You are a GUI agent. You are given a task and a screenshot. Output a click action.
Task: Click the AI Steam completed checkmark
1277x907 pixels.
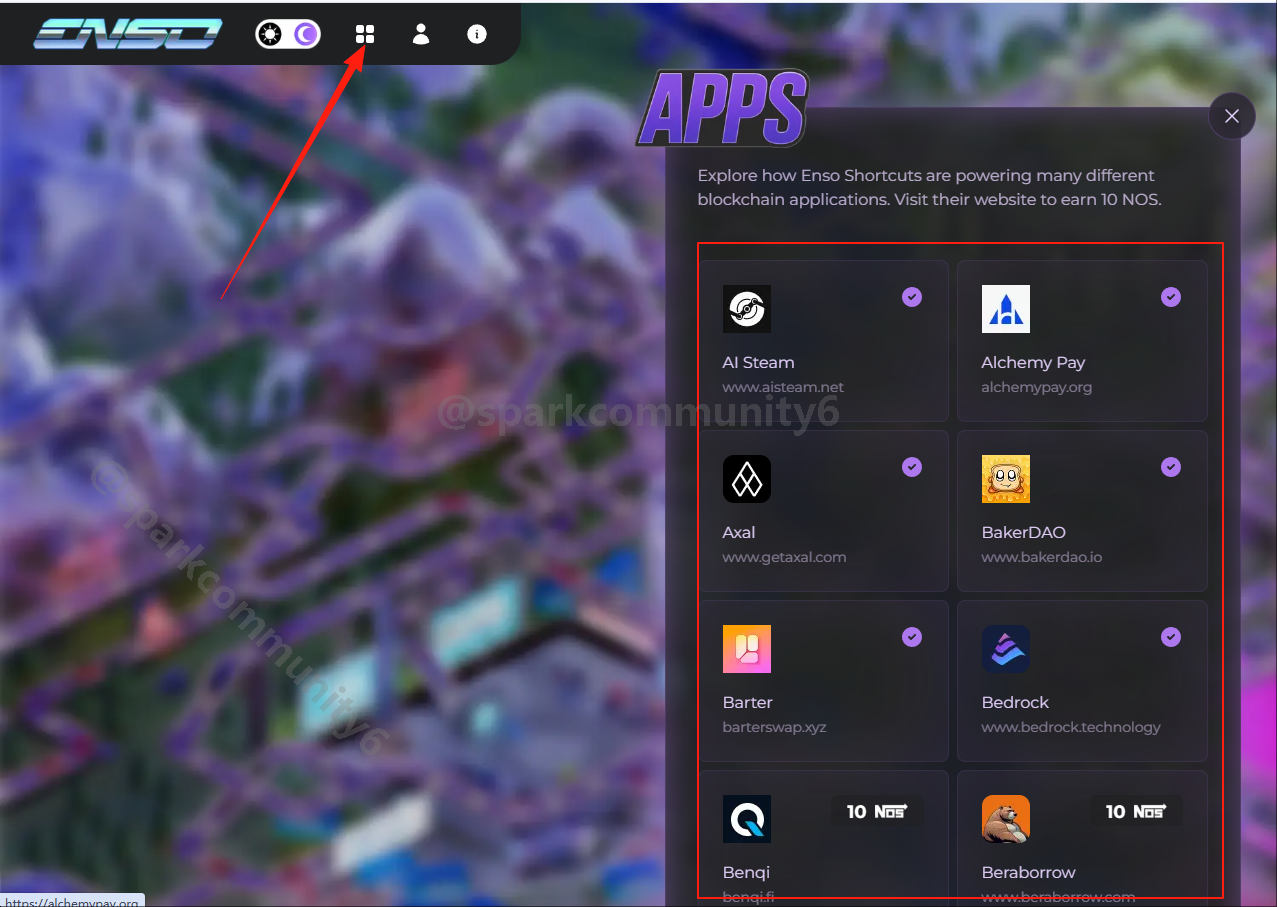click(x=912, y=297)
